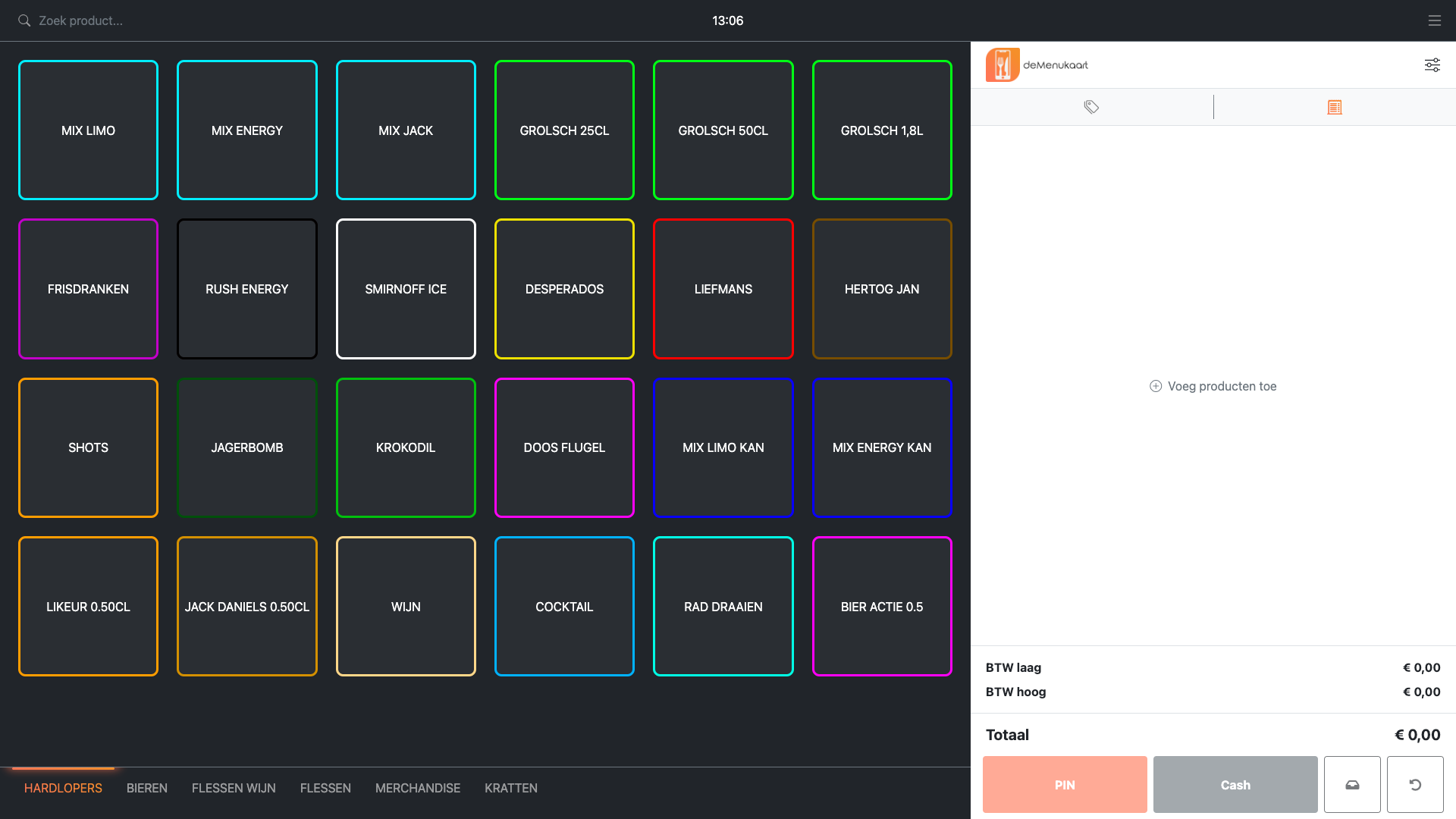This screenshot has height=819, width=1456.
Task: Click the hamburger menu icon top right
Action: 1435,20
